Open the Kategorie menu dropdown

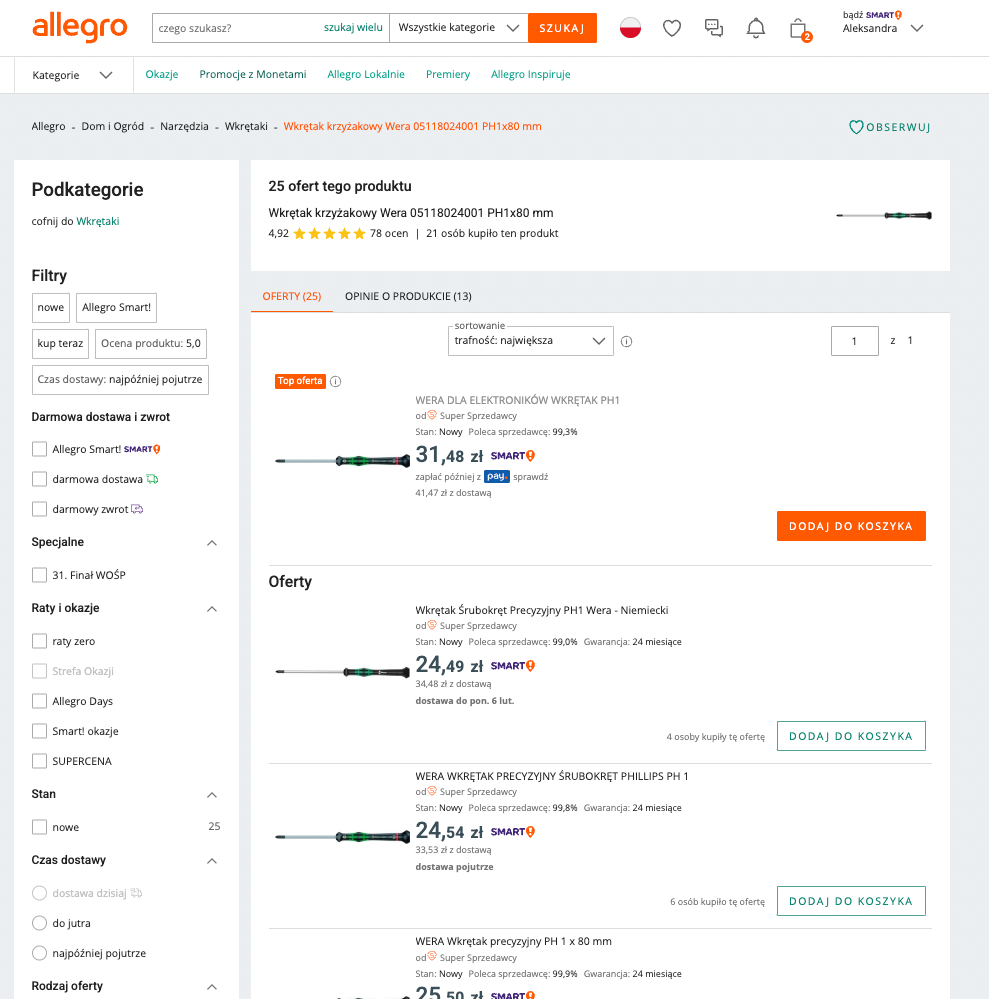click(73, 75)
